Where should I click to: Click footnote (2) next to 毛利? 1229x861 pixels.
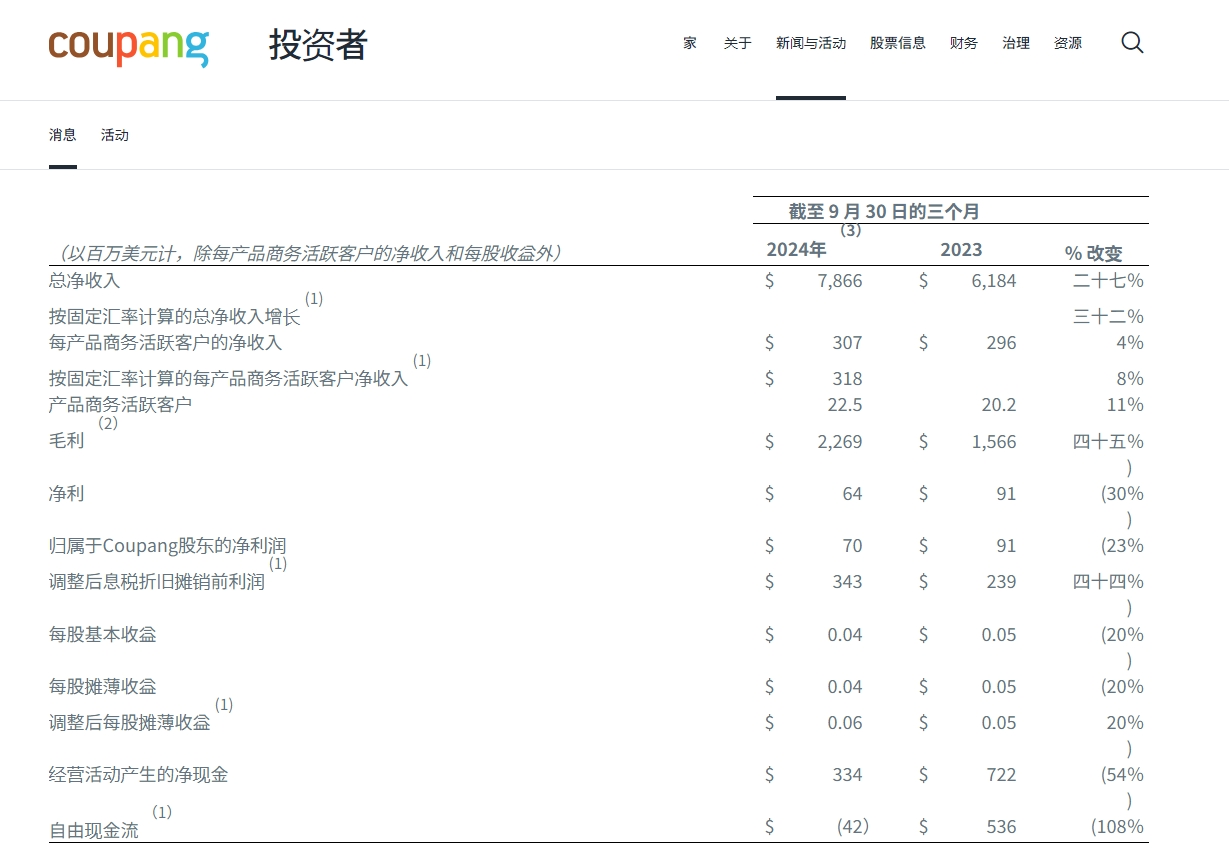click(108, 423)
